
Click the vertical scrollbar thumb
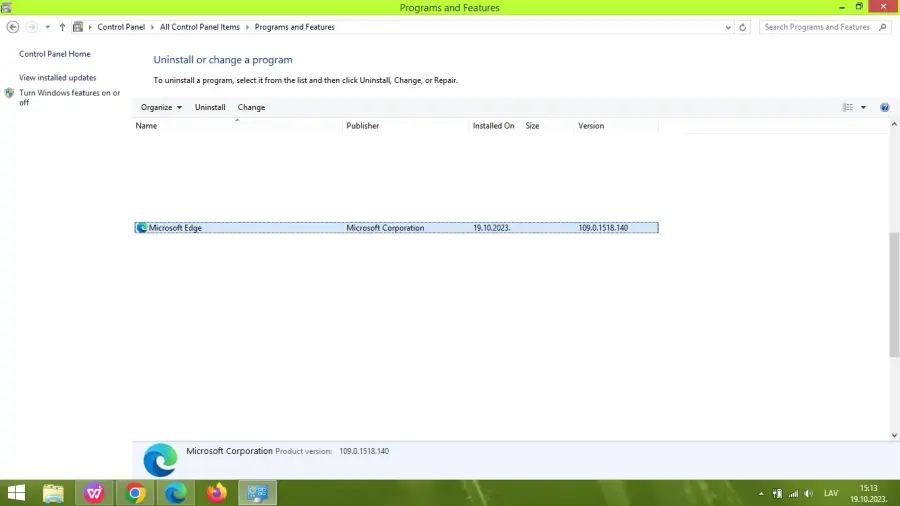[x=894, y=294]
